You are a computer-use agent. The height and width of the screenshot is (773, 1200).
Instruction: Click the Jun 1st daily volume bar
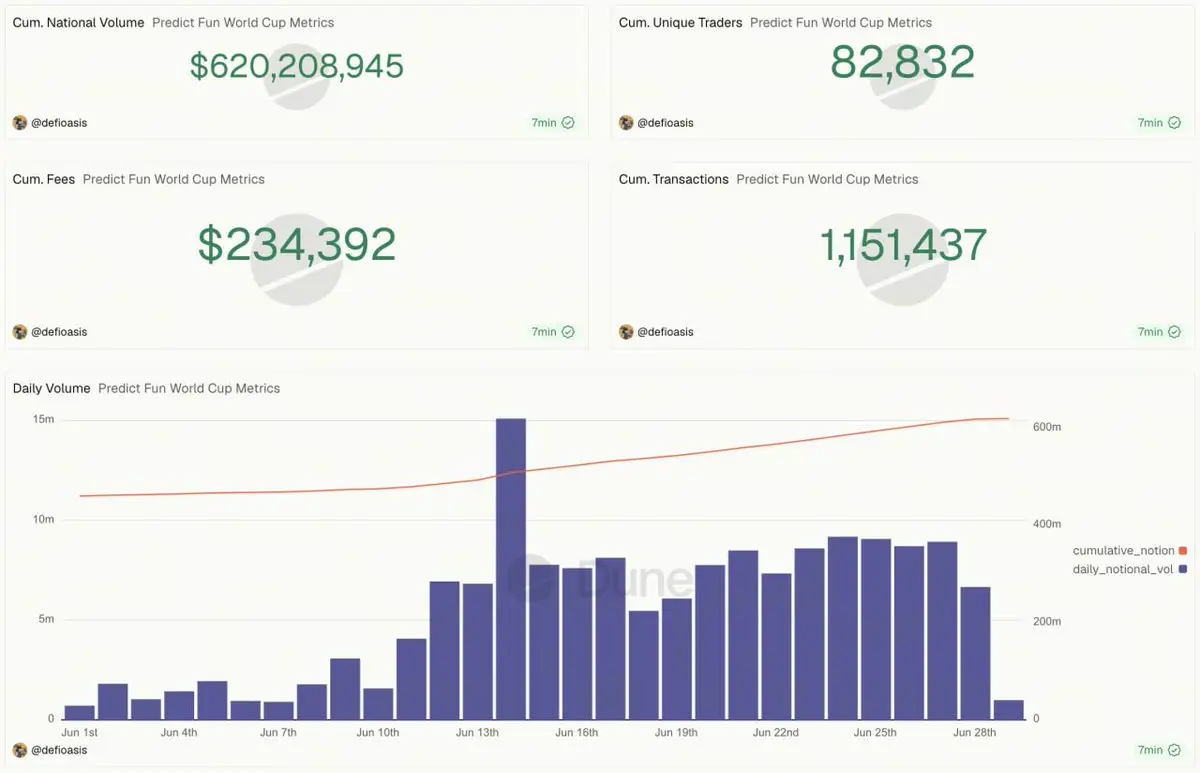click(80, 713)
